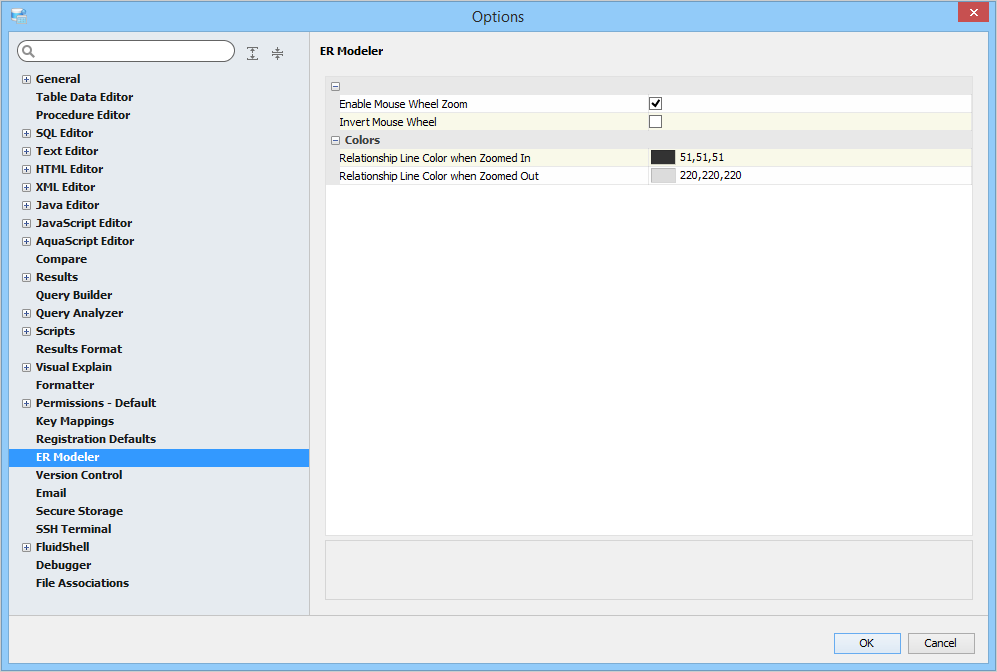Select the Query Analyzer label
997x672 pixels.
pyautogui.click(x=79, y=313)
